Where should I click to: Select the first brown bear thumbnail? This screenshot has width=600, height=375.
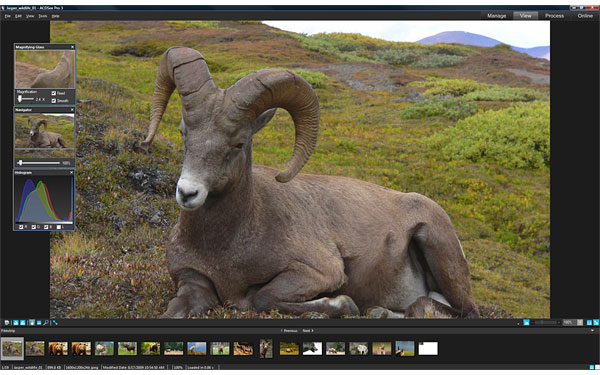(x=58, y=348)
